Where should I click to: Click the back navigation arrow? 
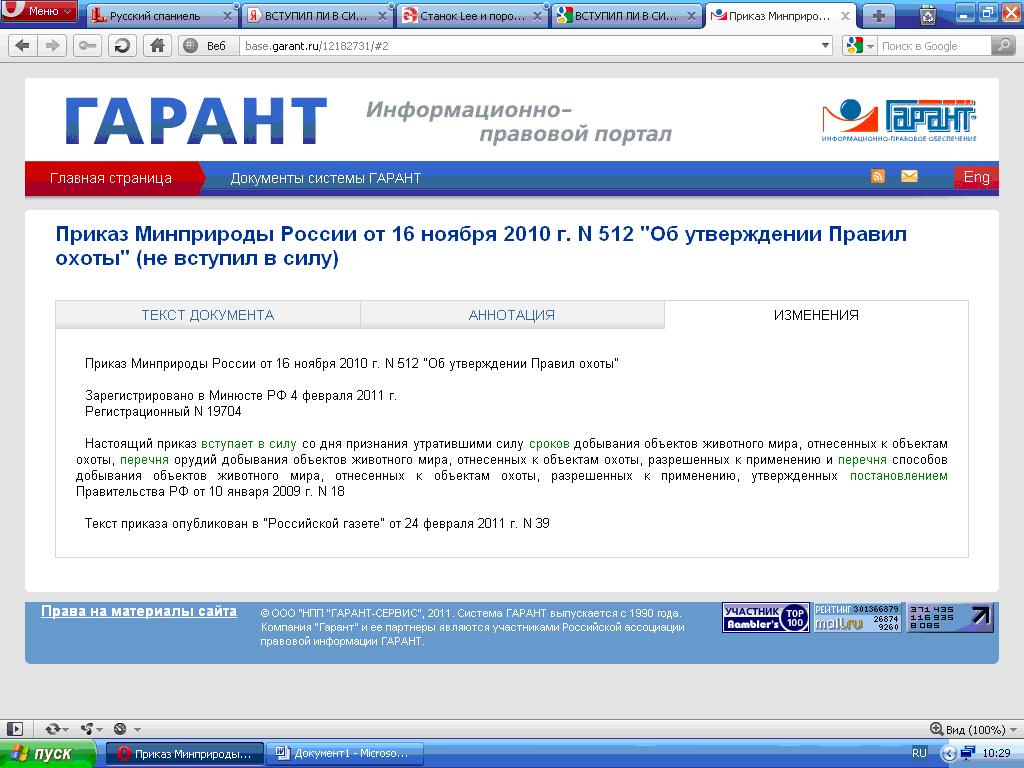(22, 46)
